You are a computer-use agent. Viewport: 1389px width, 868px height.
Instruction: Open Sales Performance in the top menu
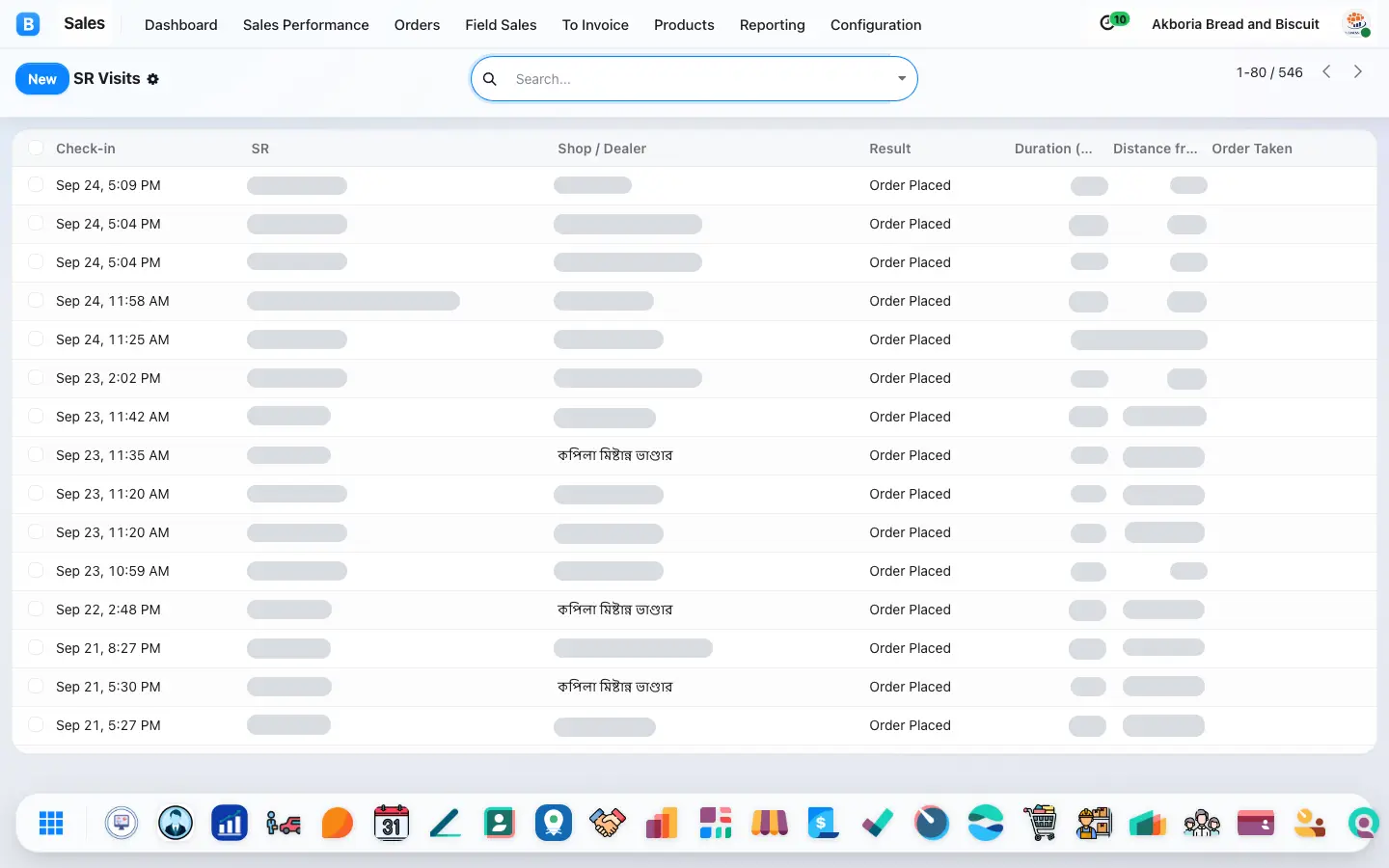pos(306,25)
